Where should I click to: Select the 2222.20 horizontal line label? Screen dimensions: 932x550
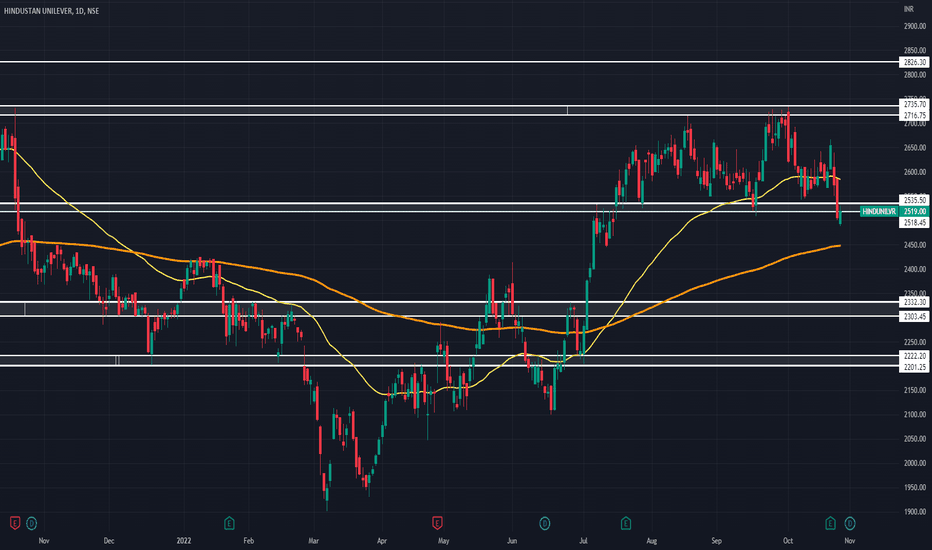[x=915, y=356]
